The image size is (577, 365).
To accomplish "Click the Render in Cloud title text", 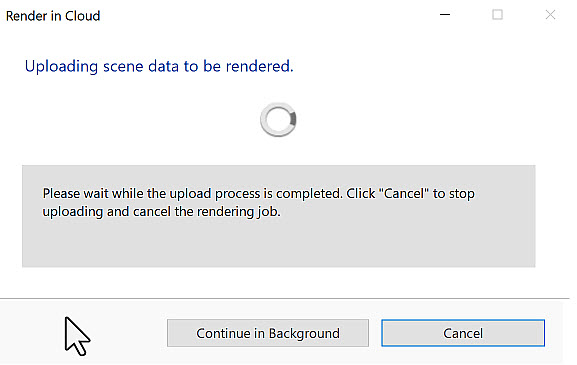I will coord(53,16).
